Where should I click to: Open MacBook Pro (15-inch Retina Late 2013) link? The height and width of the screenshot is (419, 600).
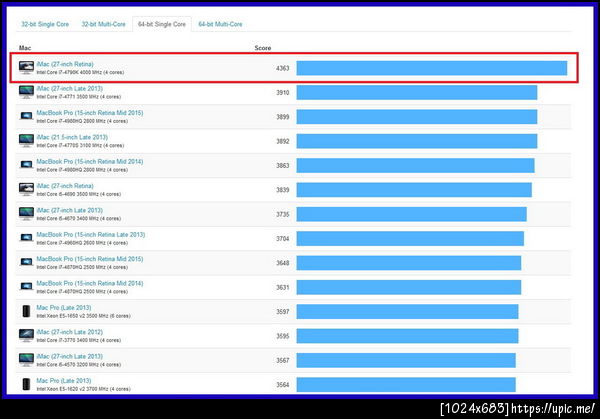click(91, 235)
